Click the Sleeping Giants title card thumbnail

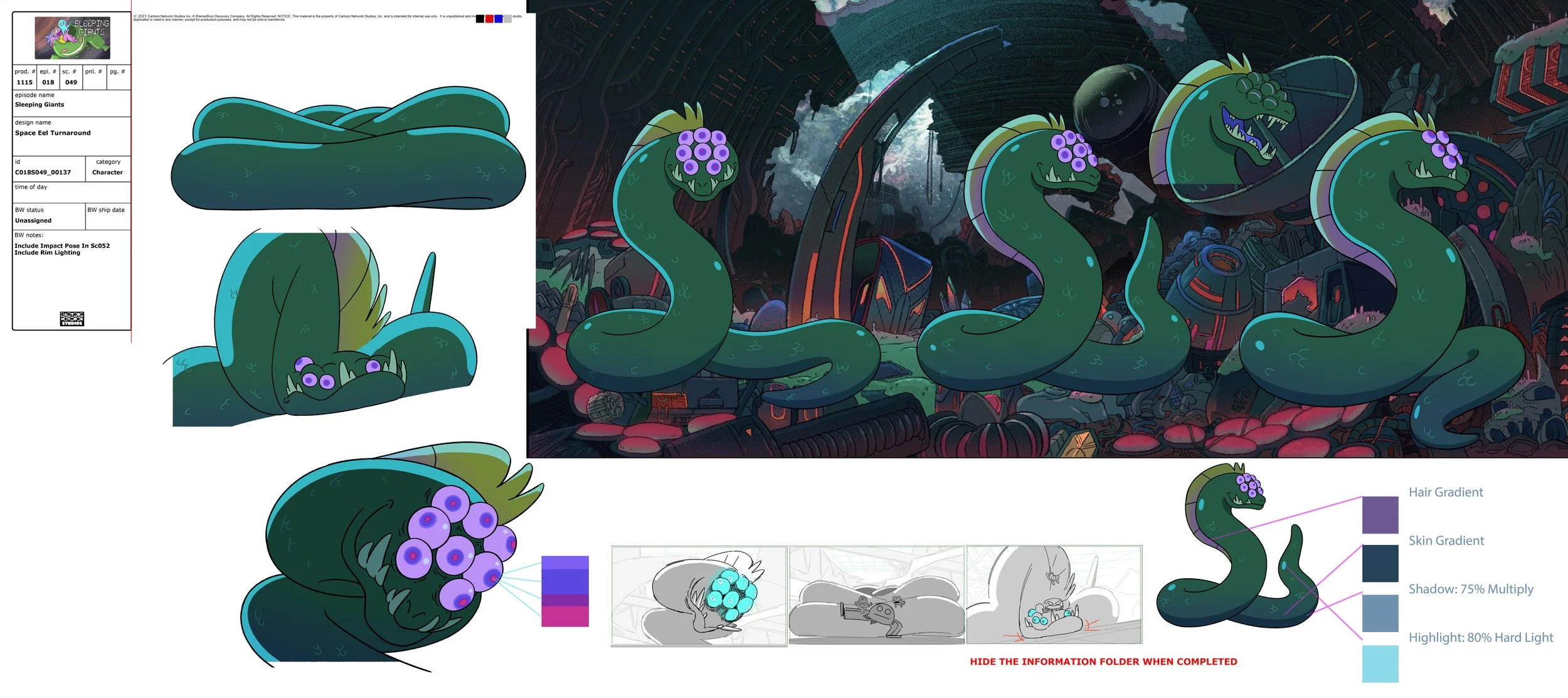[72, 38]
